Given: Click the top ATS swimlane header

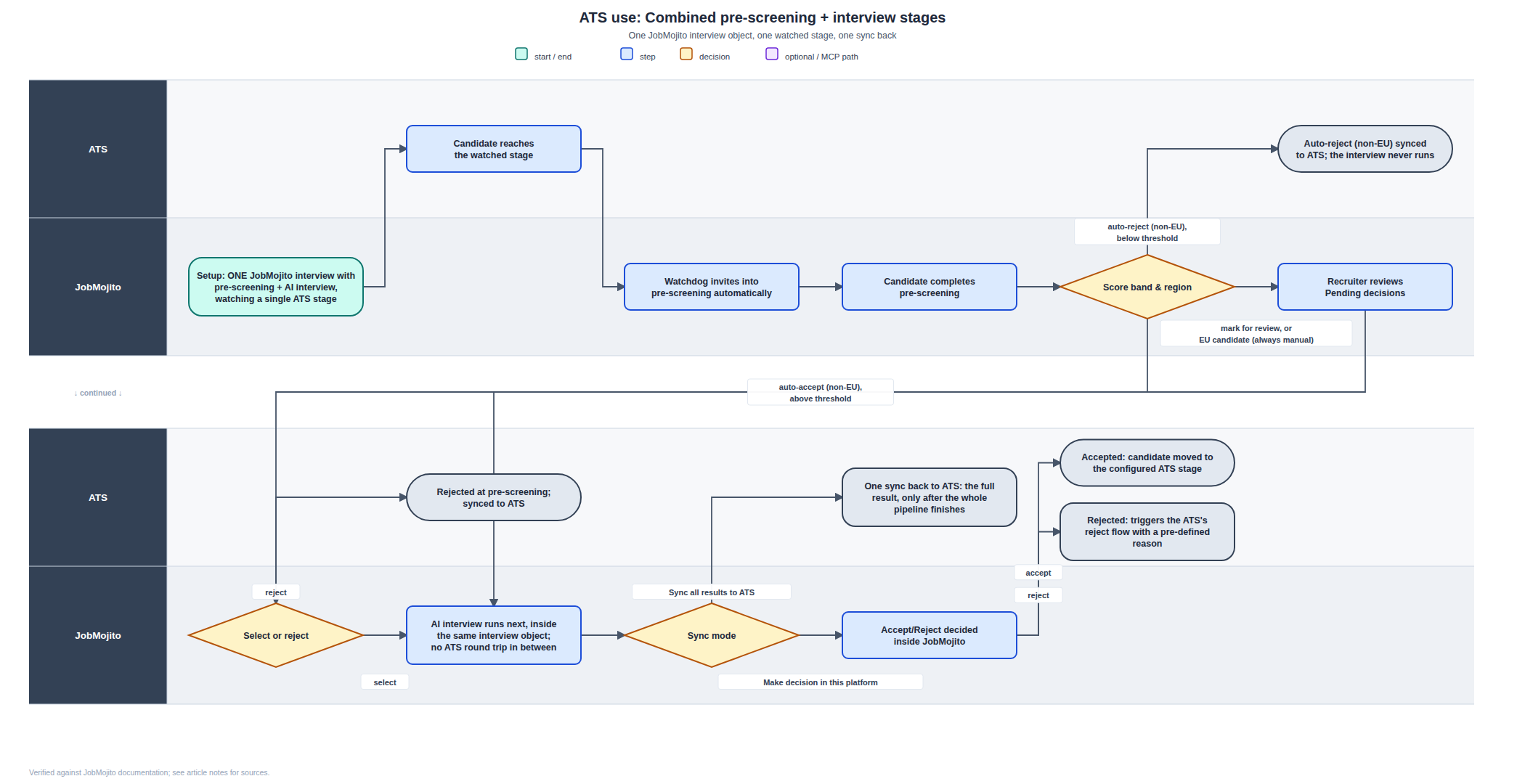Looking at the screenshot, I should click(98, 149).
